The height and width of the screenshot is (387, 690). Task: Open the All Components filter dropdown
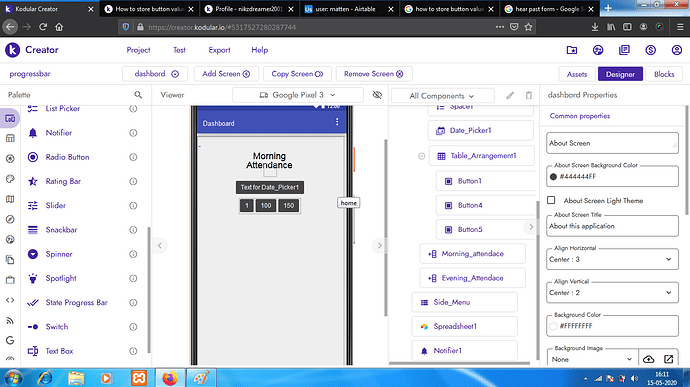tap(442, 96)
